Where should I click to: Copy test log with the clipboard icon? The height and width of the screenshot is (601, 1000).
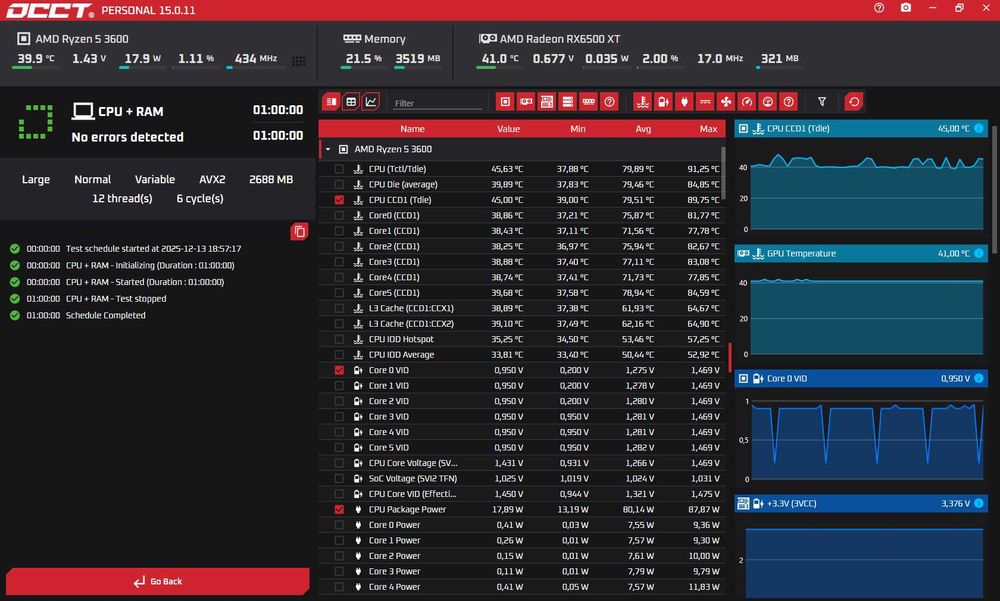pos(299,232)
